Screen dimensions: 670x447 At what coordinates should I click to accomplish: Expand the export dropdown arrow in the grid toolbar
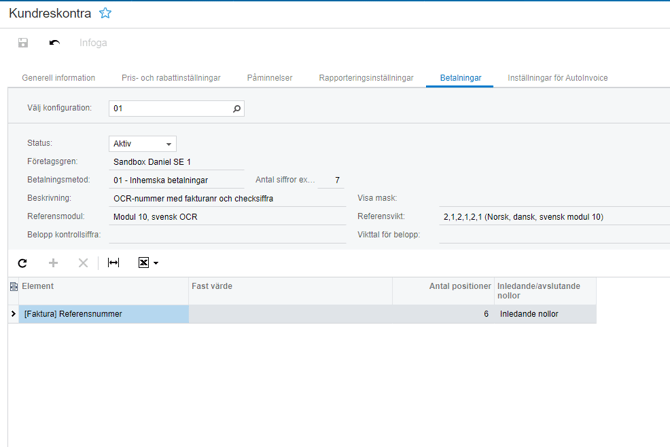click(x=157, y=264)
